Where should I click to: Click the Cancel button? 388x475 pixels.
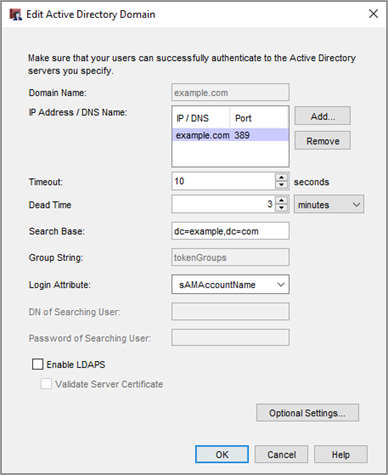[x=281, y=454]
